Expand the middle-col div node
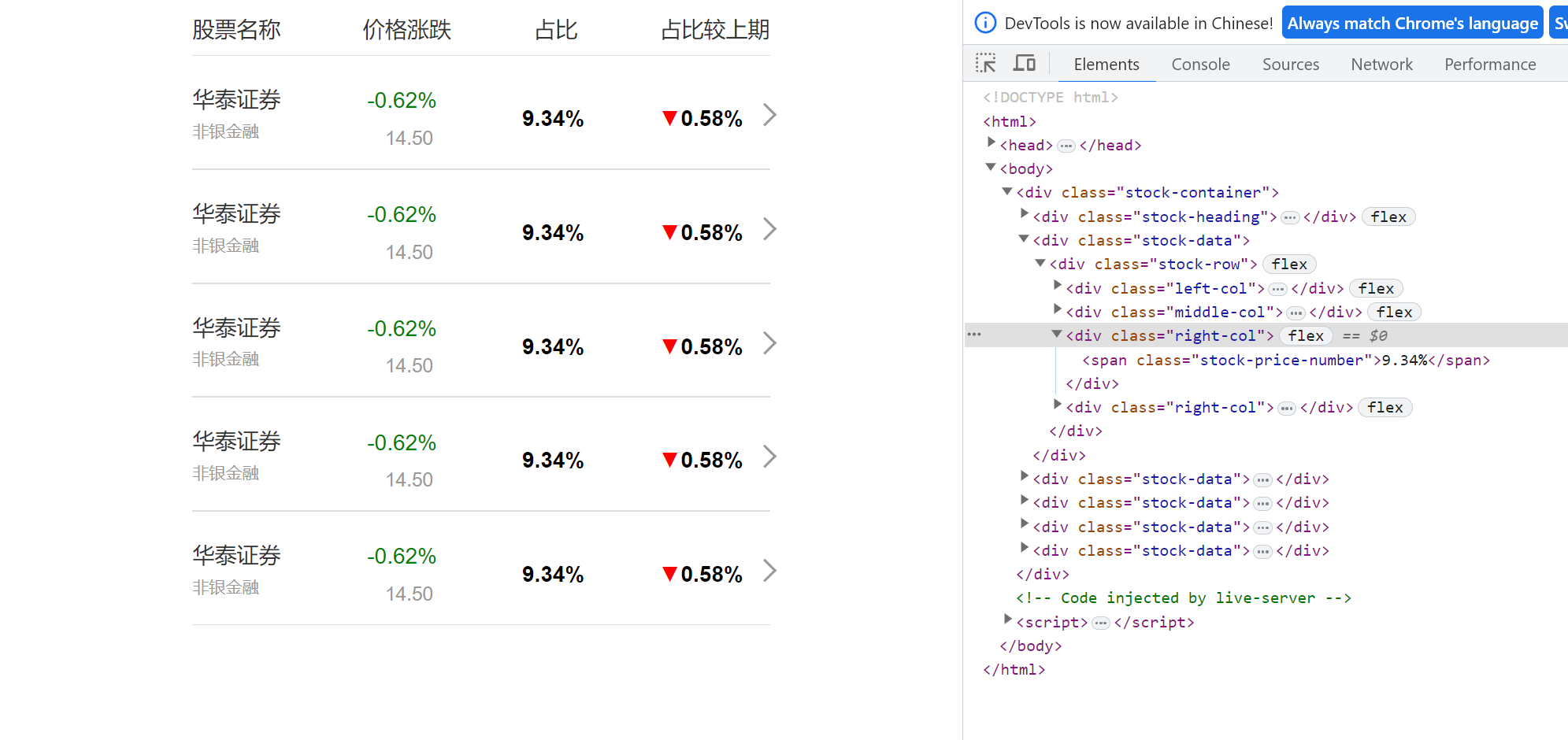Screen dimensions: 1568x740 [1058, 309]
